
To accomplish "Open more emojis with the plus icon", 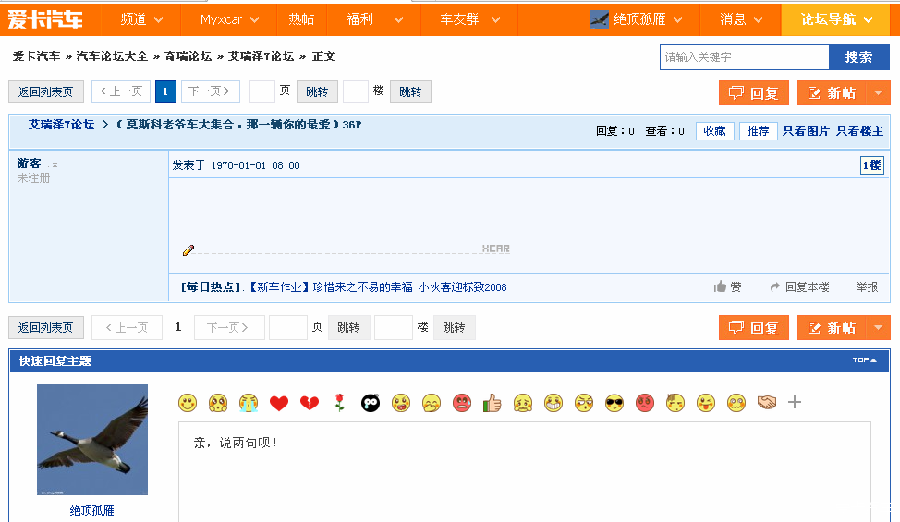I will coord(794,402).
